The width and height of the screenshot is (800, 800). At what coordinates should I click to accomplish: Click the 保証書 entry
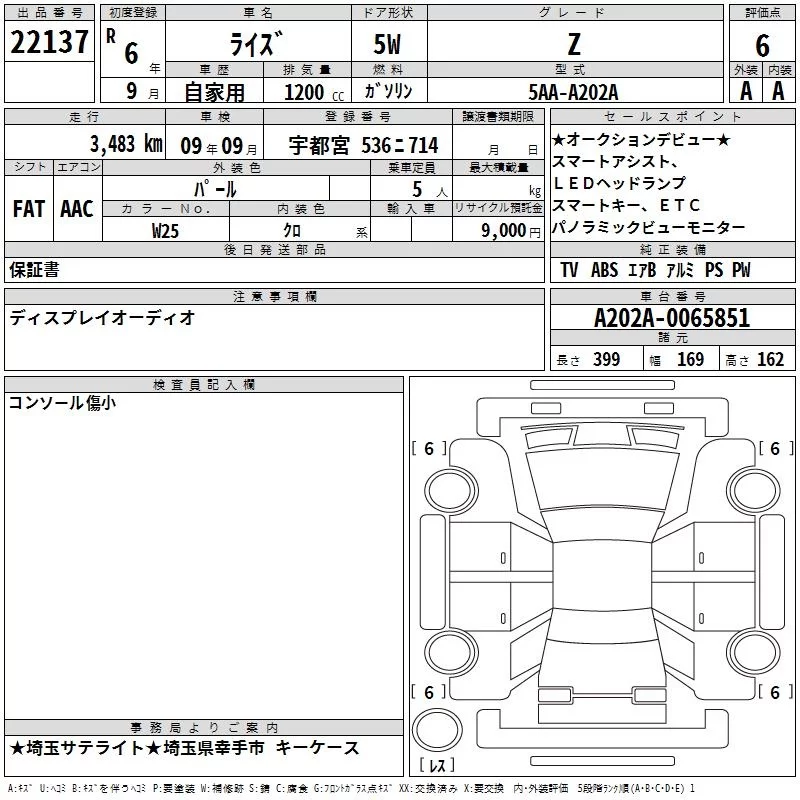coord(34,270)
